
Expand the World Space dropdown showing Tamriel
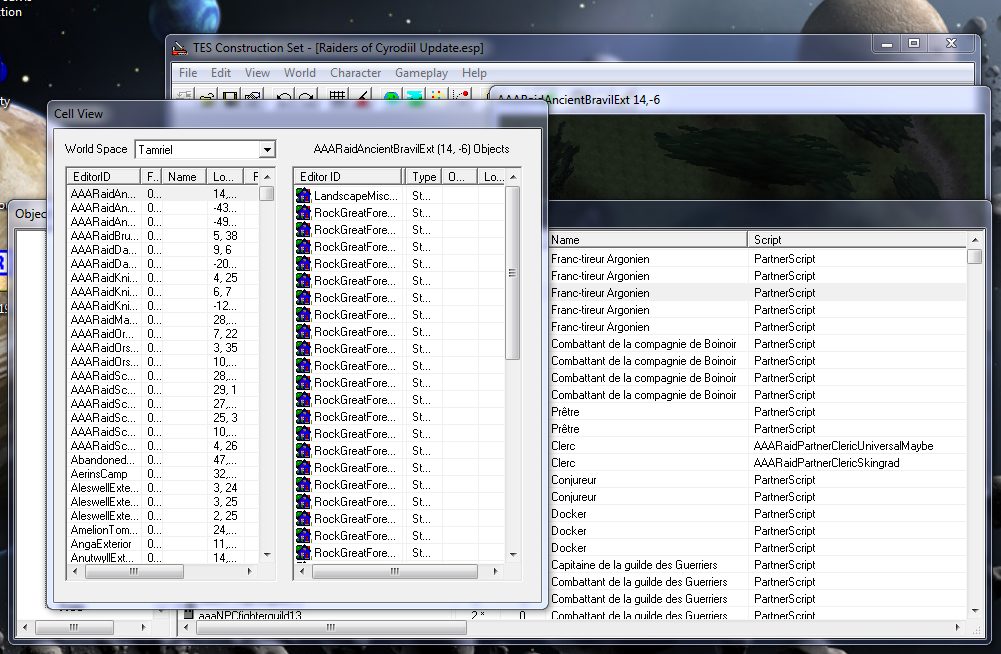267,149
